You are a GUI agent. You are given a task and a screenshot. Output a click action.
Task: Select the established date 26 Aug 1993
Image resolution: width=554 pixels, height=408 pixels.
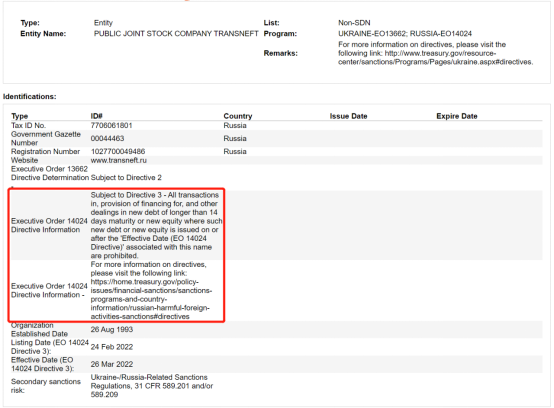(x=112, y=330)
